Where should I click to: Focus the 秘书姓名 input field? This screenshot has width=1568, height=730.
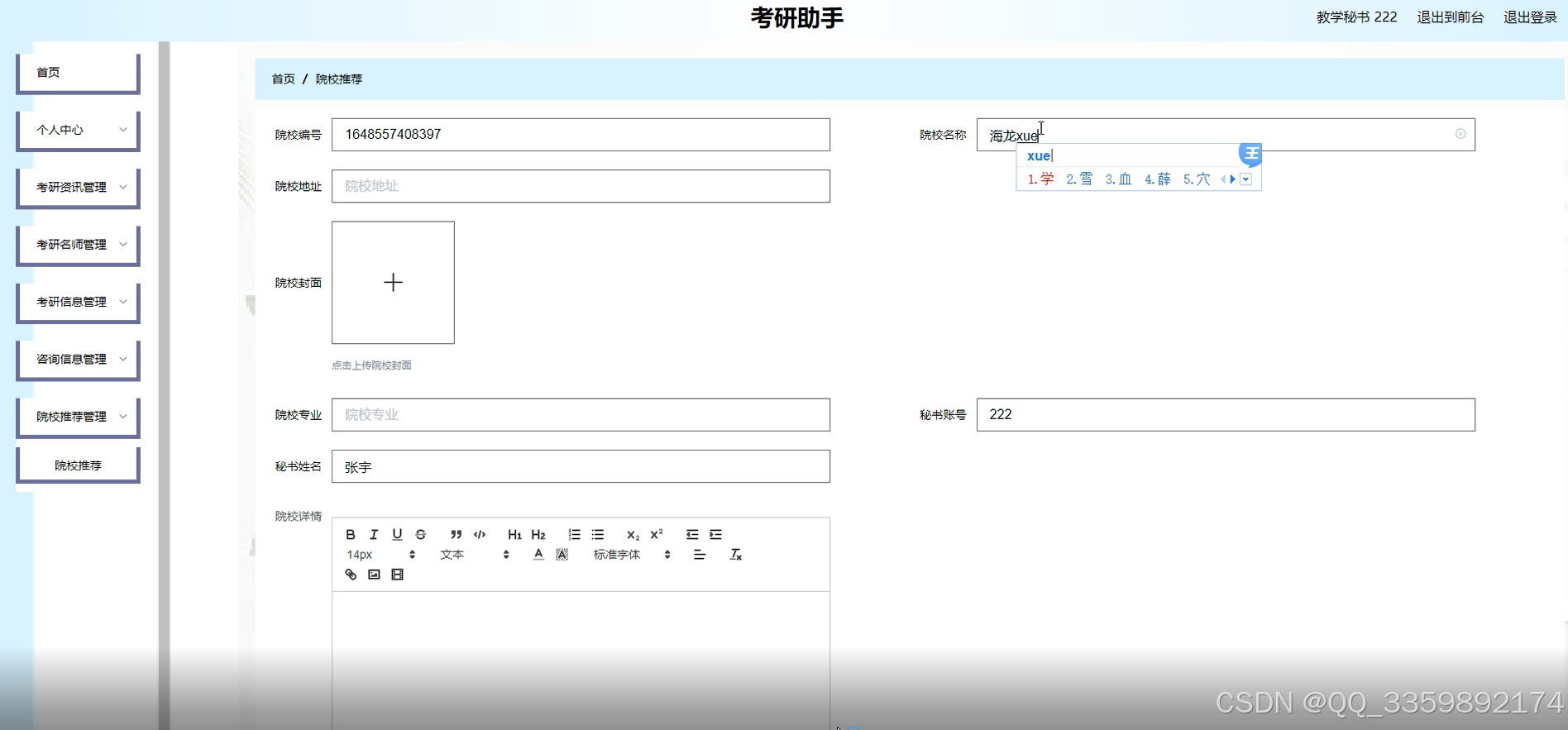point(581,466)
